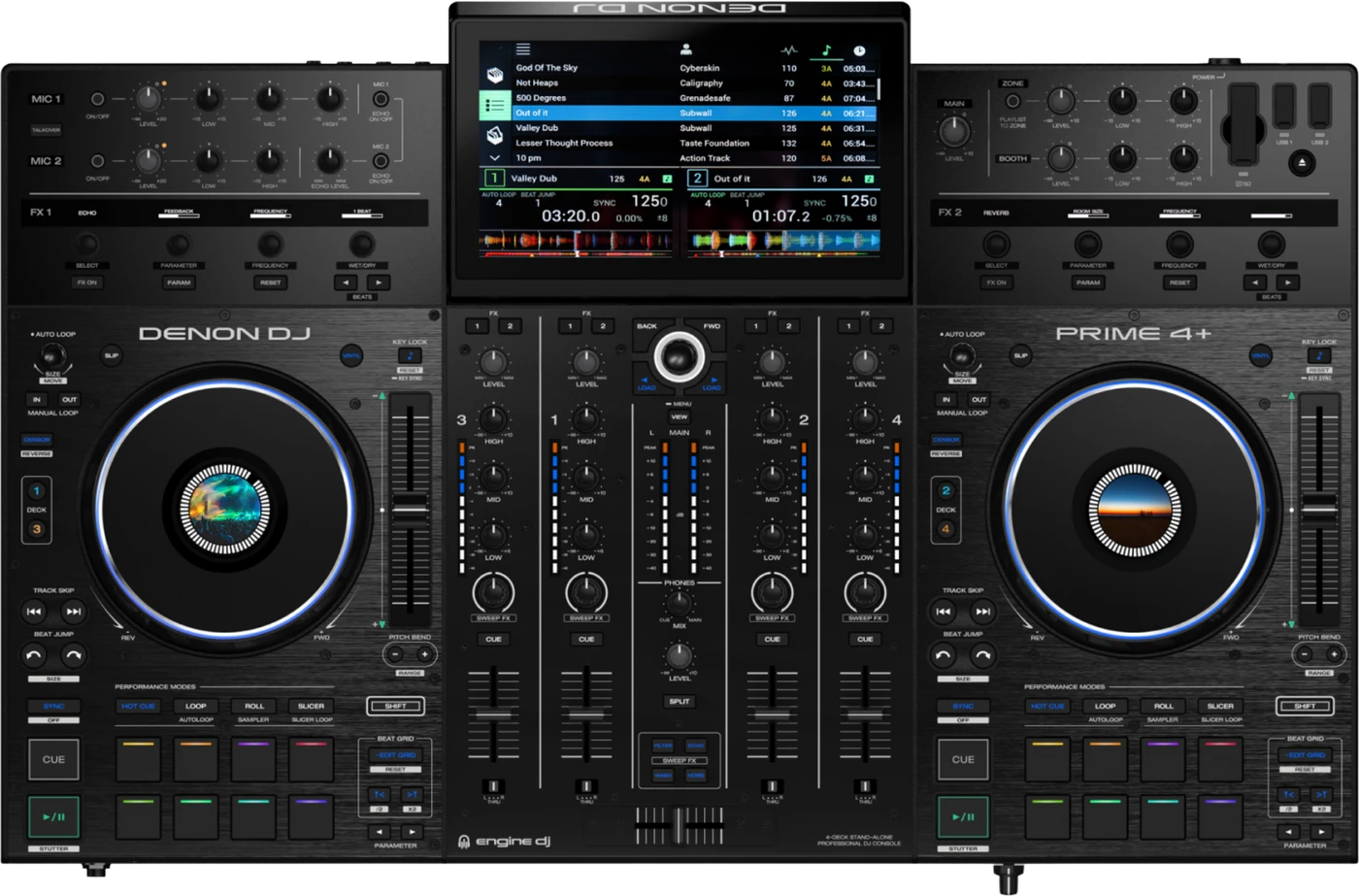Switch left deck to layer 1
Image resolution: width=1359 pixels, height=896 pixels.
(37, 491)
